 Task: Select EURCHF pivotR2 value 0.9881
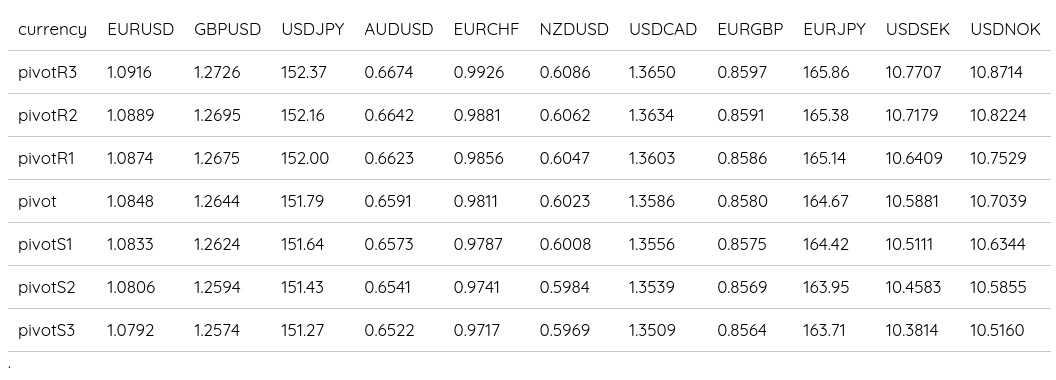point(477,115)
